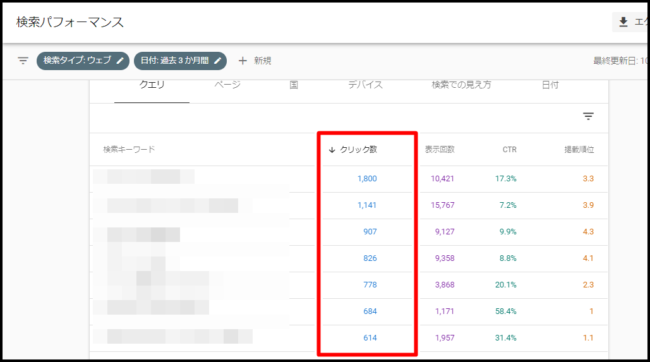Open the 検索での見え方 tab
650x362 pixels.
(461, 85)
